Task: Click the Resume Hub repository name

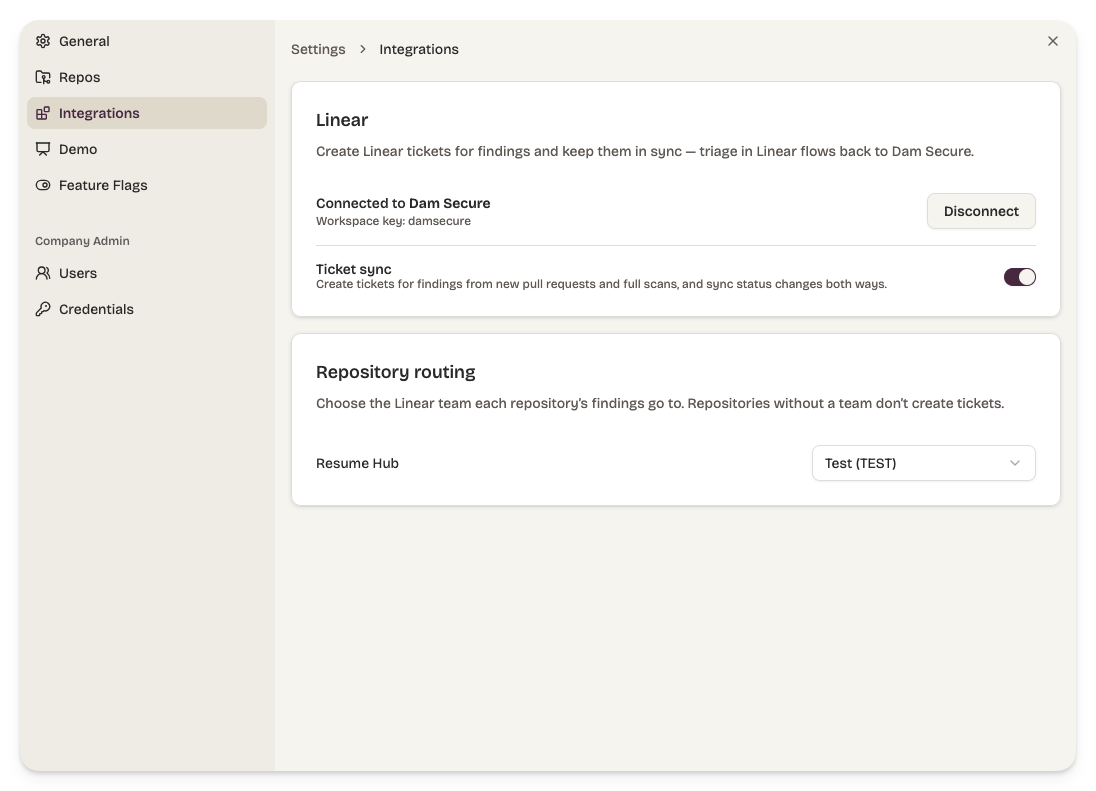Action: [x=357, y=463]
